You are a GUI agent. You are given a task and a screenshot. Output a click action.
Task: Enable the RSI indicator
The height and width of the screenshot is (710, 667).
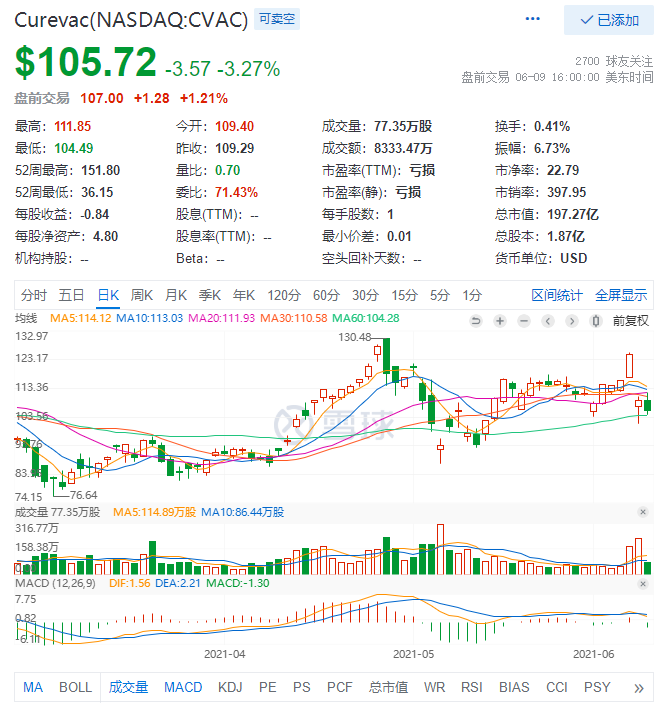[x=472, y=687]
